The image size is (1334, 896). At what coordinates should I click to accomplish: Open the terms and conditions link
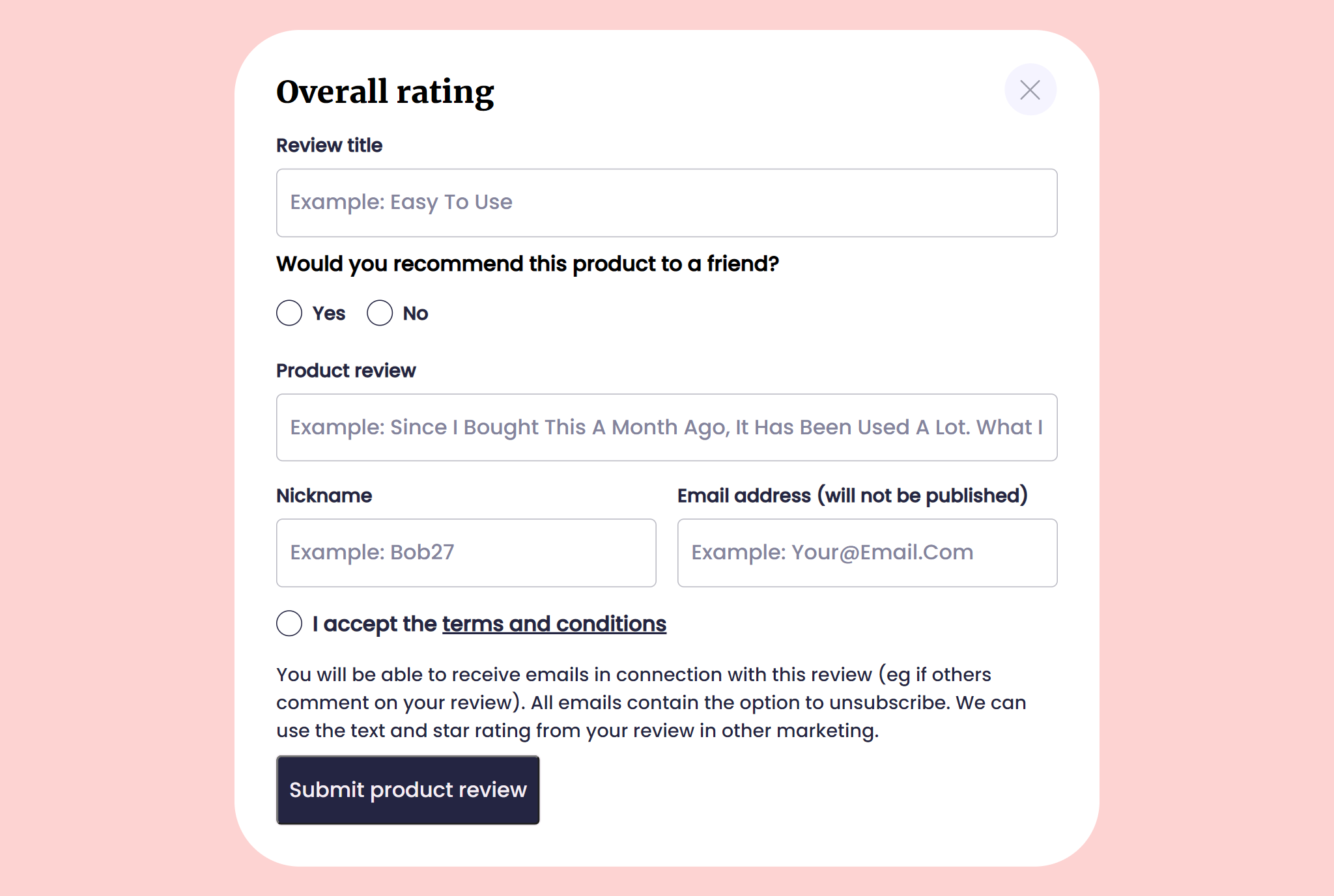click(x=554, y=624)
